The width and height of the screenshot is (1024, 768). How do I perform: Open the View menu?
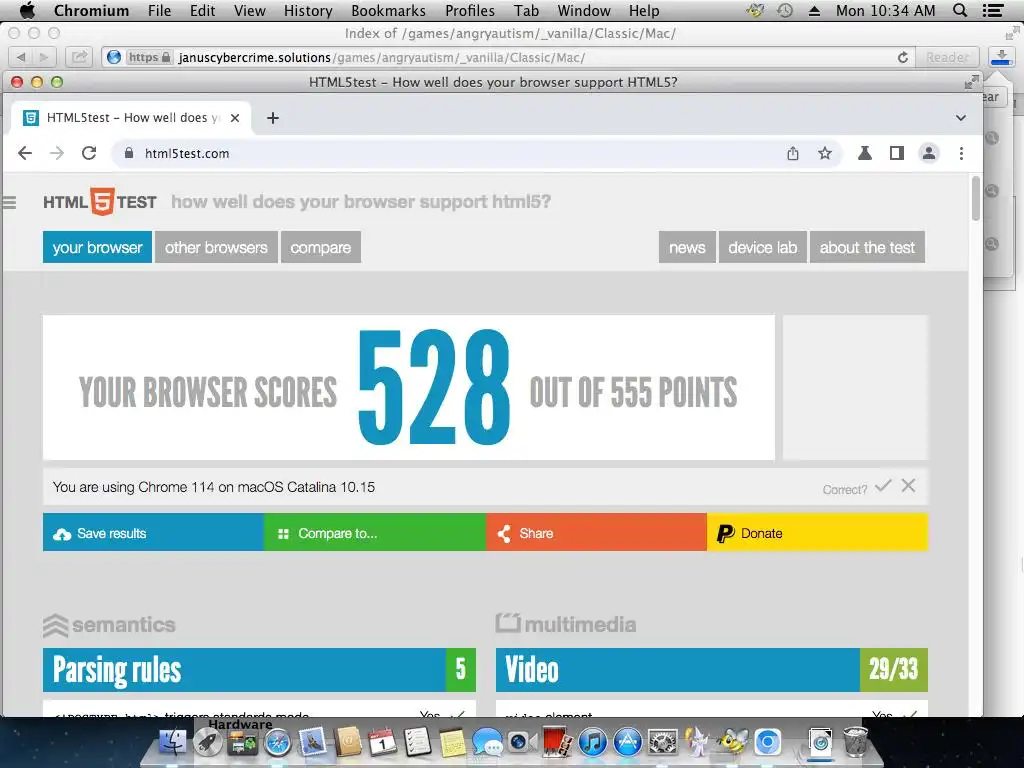point(249,10)
